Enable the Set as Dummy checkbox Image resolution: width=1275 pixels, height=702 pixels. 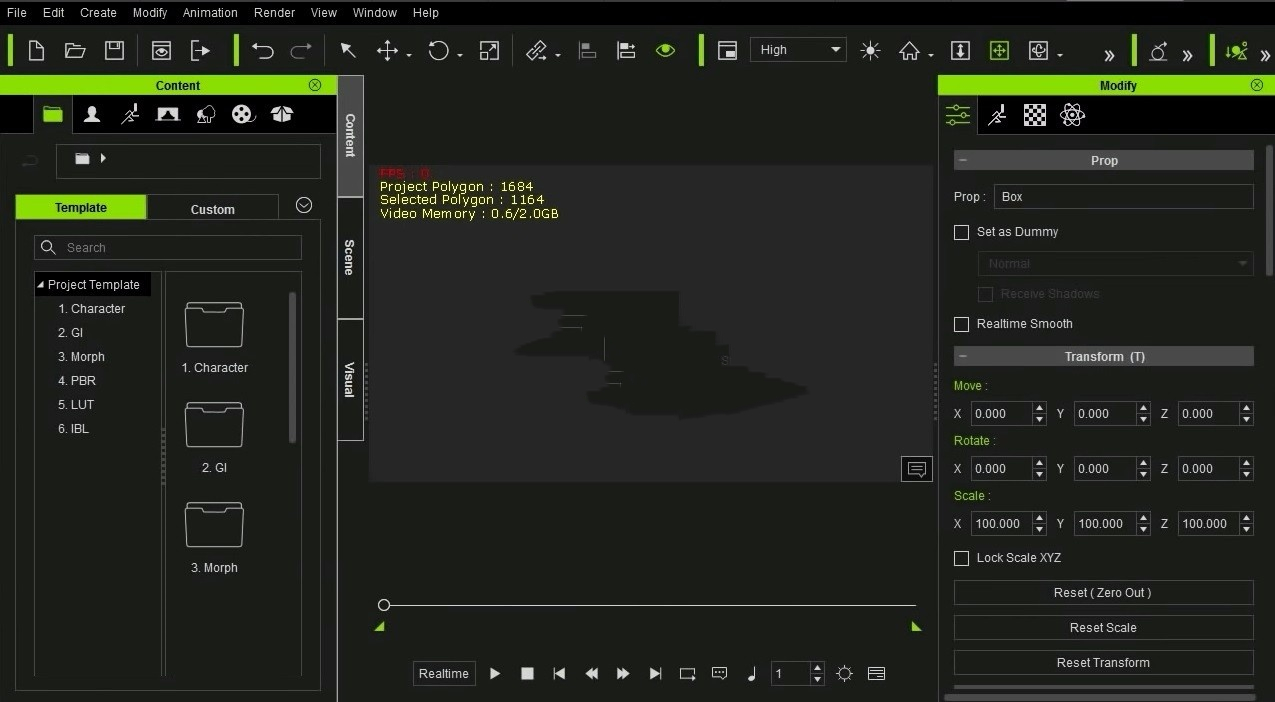[x=961, y=232]
